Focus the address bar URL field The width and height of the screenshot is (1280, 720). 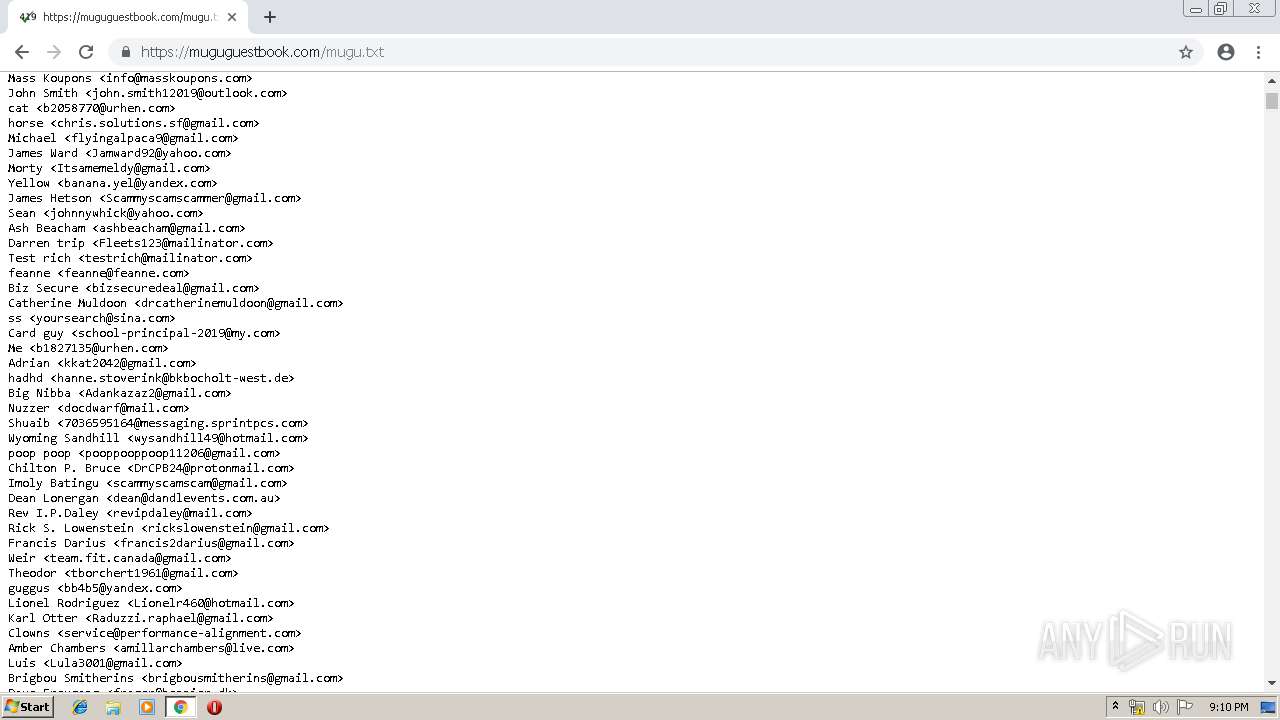tap(640, 52)
